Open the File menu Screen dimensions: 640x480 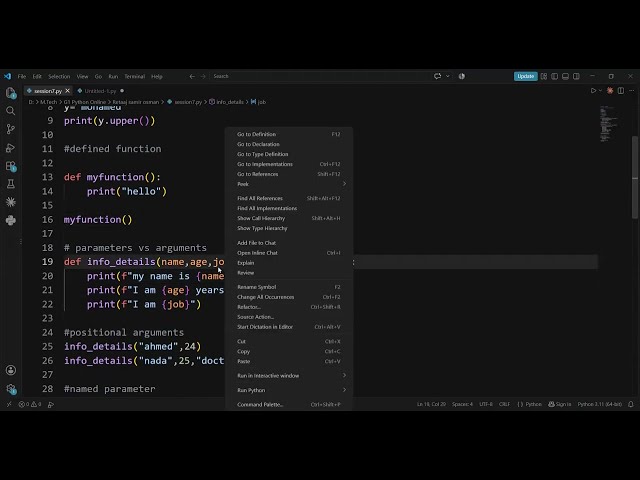click(x=22, y=76)
